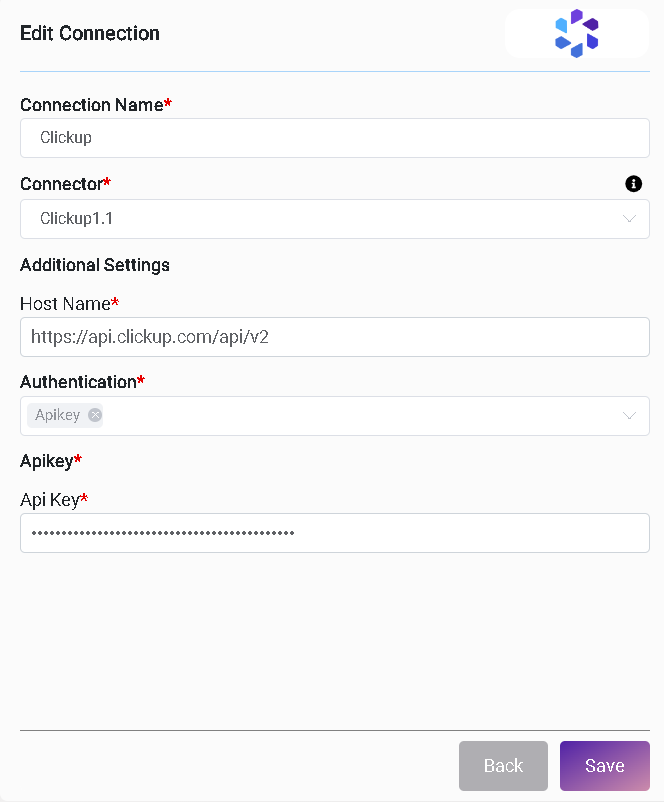Click the hexagon logo icon in header
664x802 pixels.
click(577, 33)
